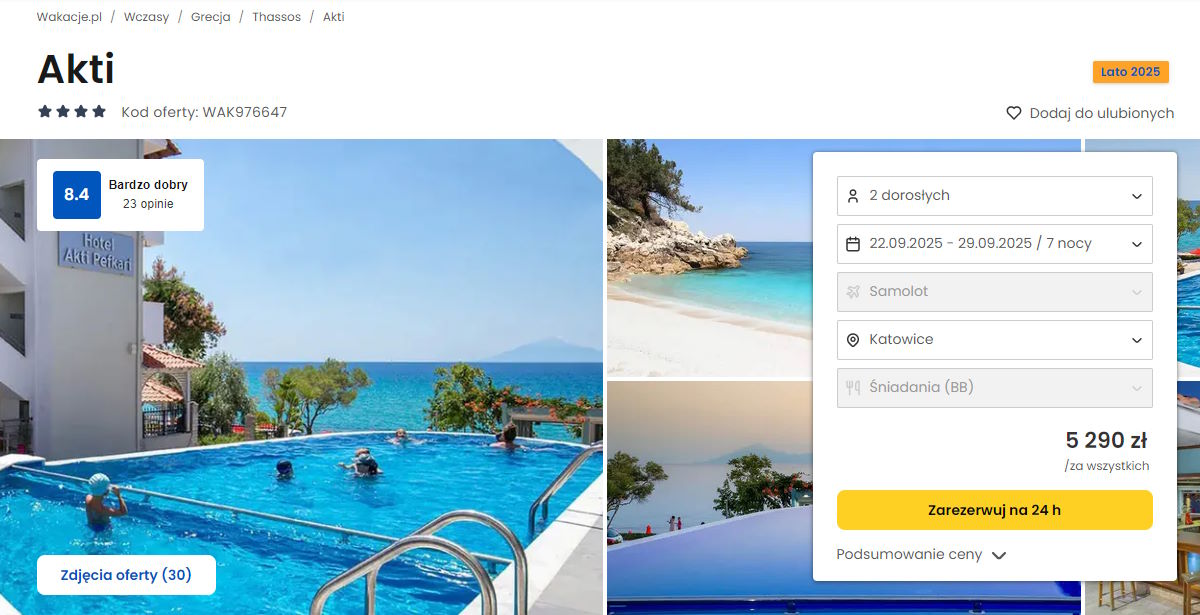Expand Podsumowanie ceny price summary

pyautogui.click(x=921, y=555)
